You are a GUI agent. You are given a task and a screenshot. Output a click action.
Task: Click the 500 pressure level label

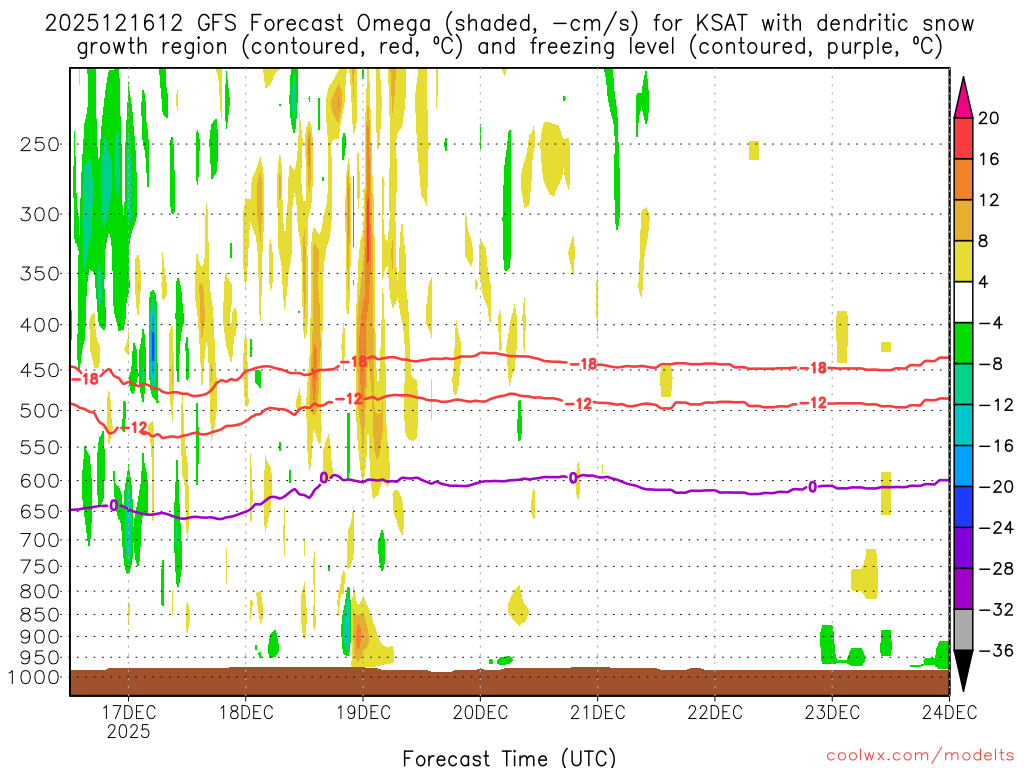tap(40, 411)
